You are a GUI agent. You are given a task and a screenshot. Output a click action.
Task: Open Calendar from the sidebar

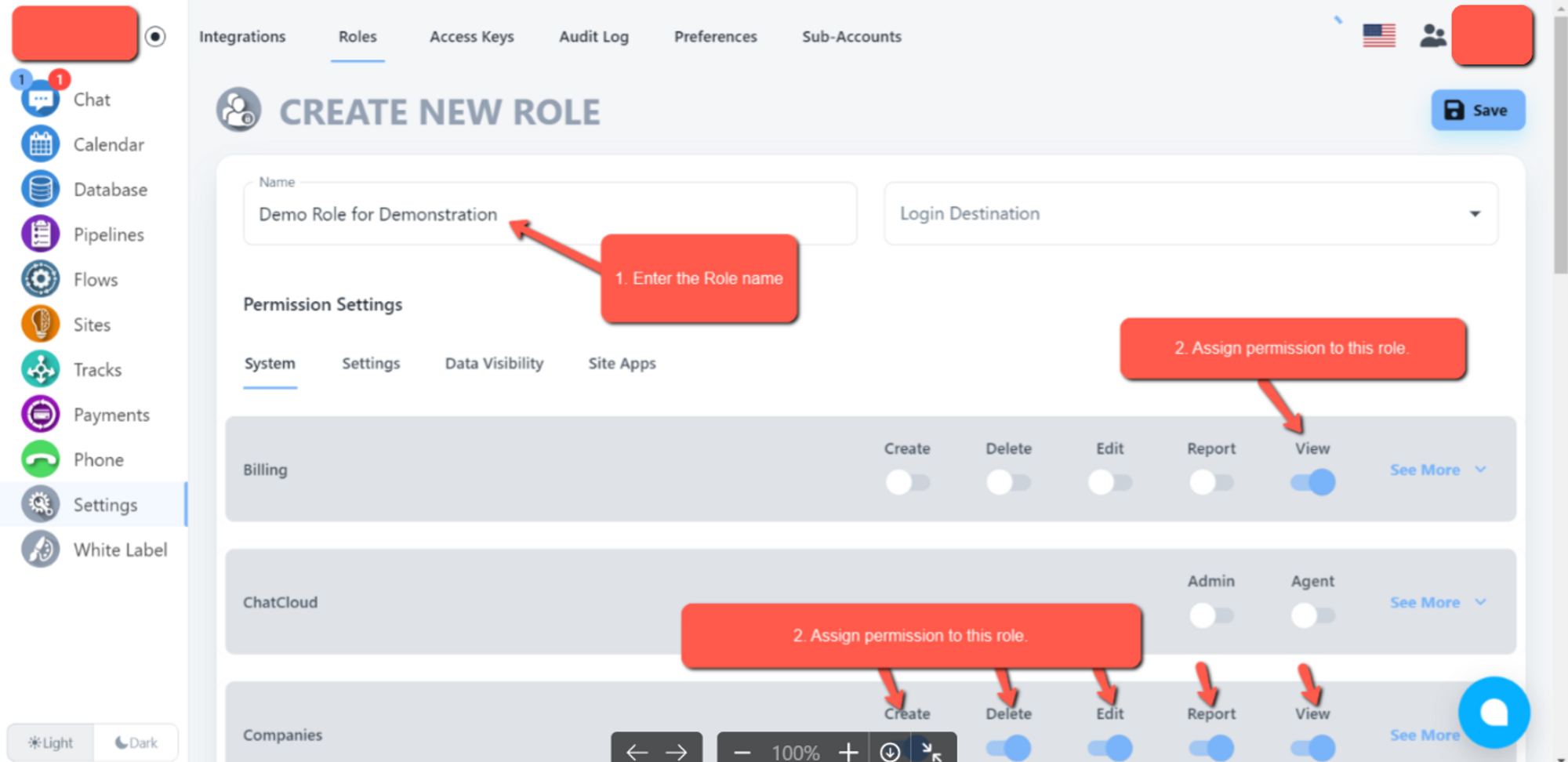point(40,145)
